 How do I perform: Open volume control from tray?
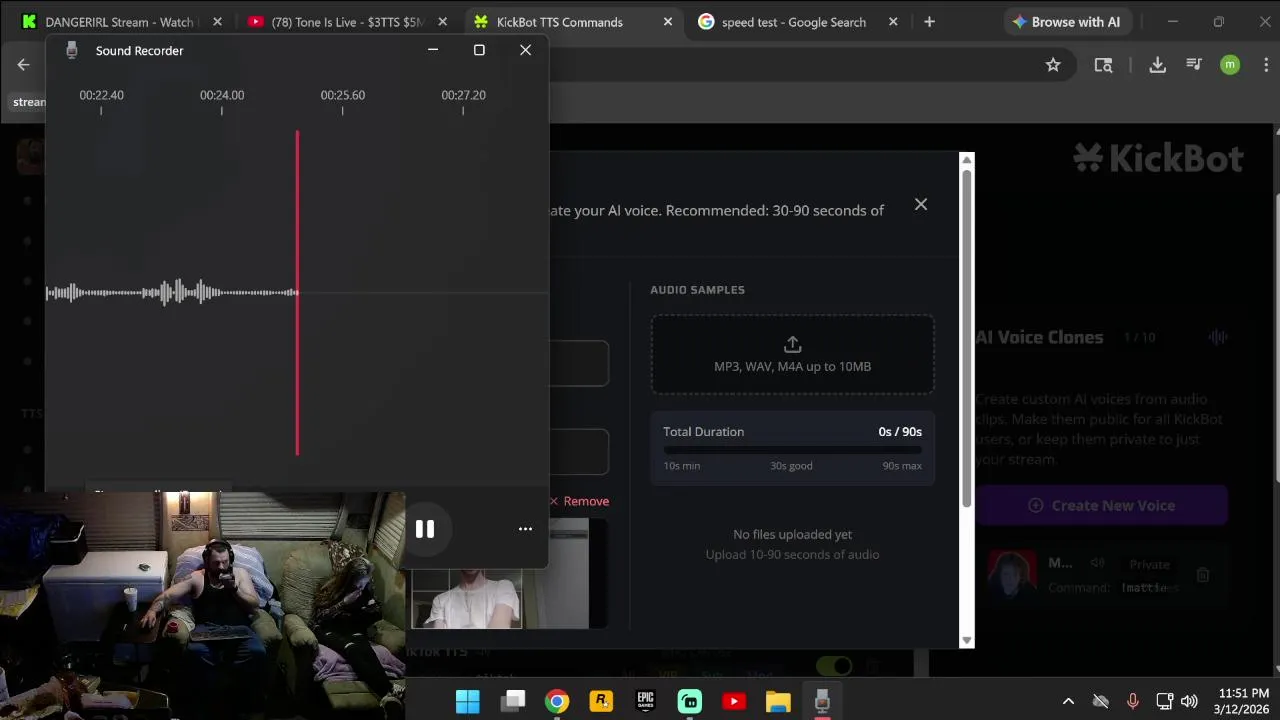pos(1189,701)
